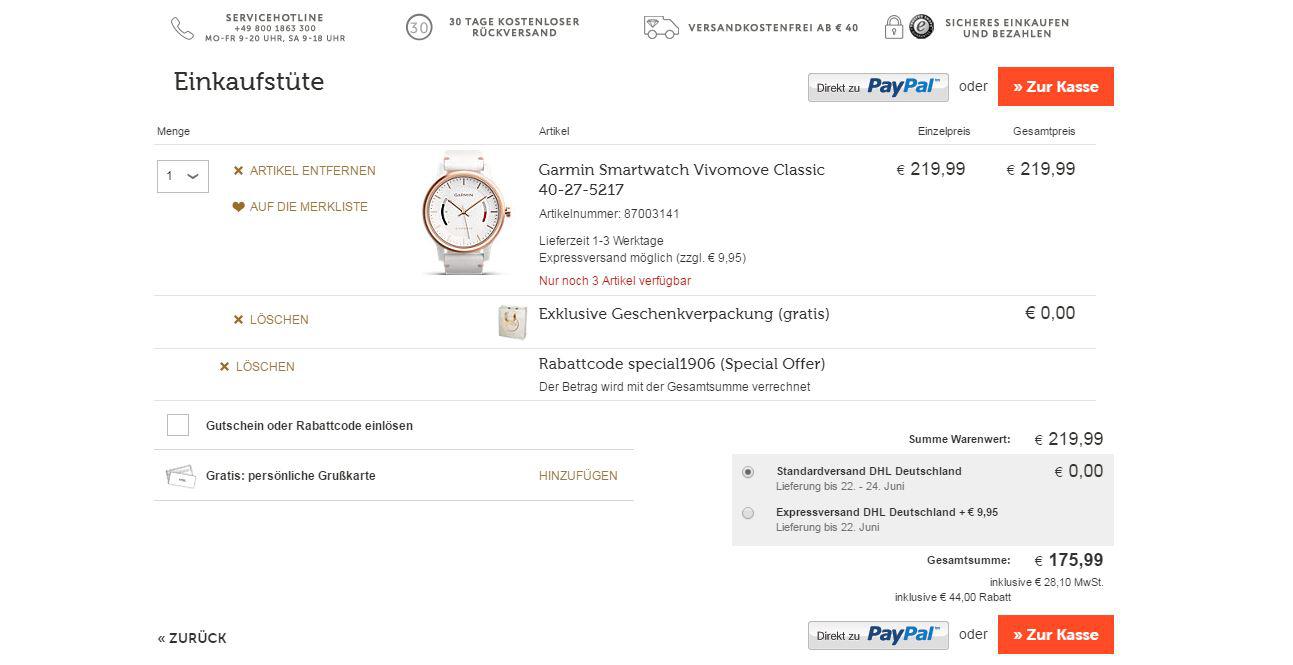The height and width of the screenshot is (665, 1293).
Task: Click the Artikelnummer: 87003141 text
Action: click(x=609, y=214)
